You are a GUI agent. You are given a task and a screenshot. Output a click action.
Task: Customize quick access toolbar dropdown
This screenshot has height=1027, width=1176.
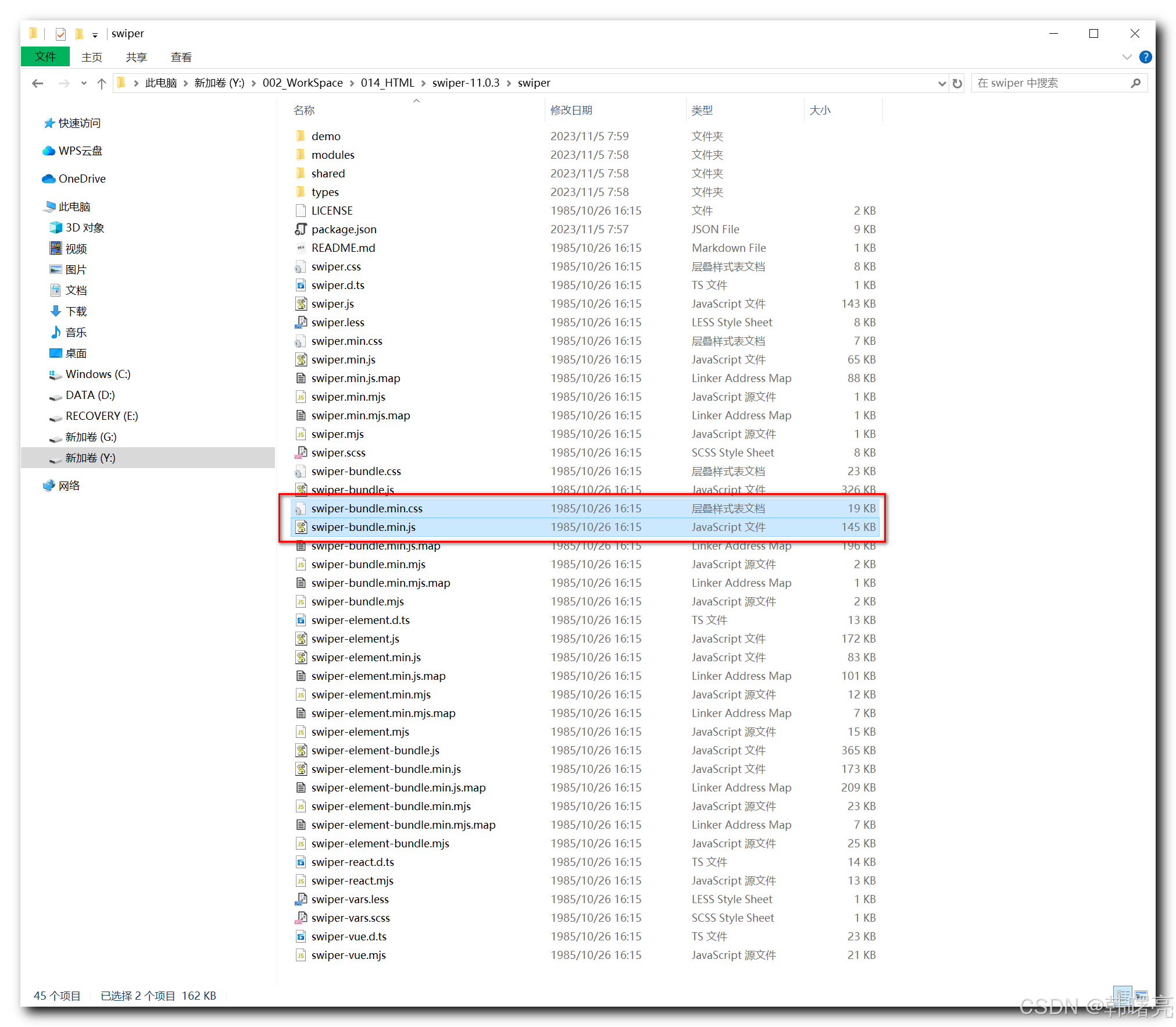[x=95, y=35]
